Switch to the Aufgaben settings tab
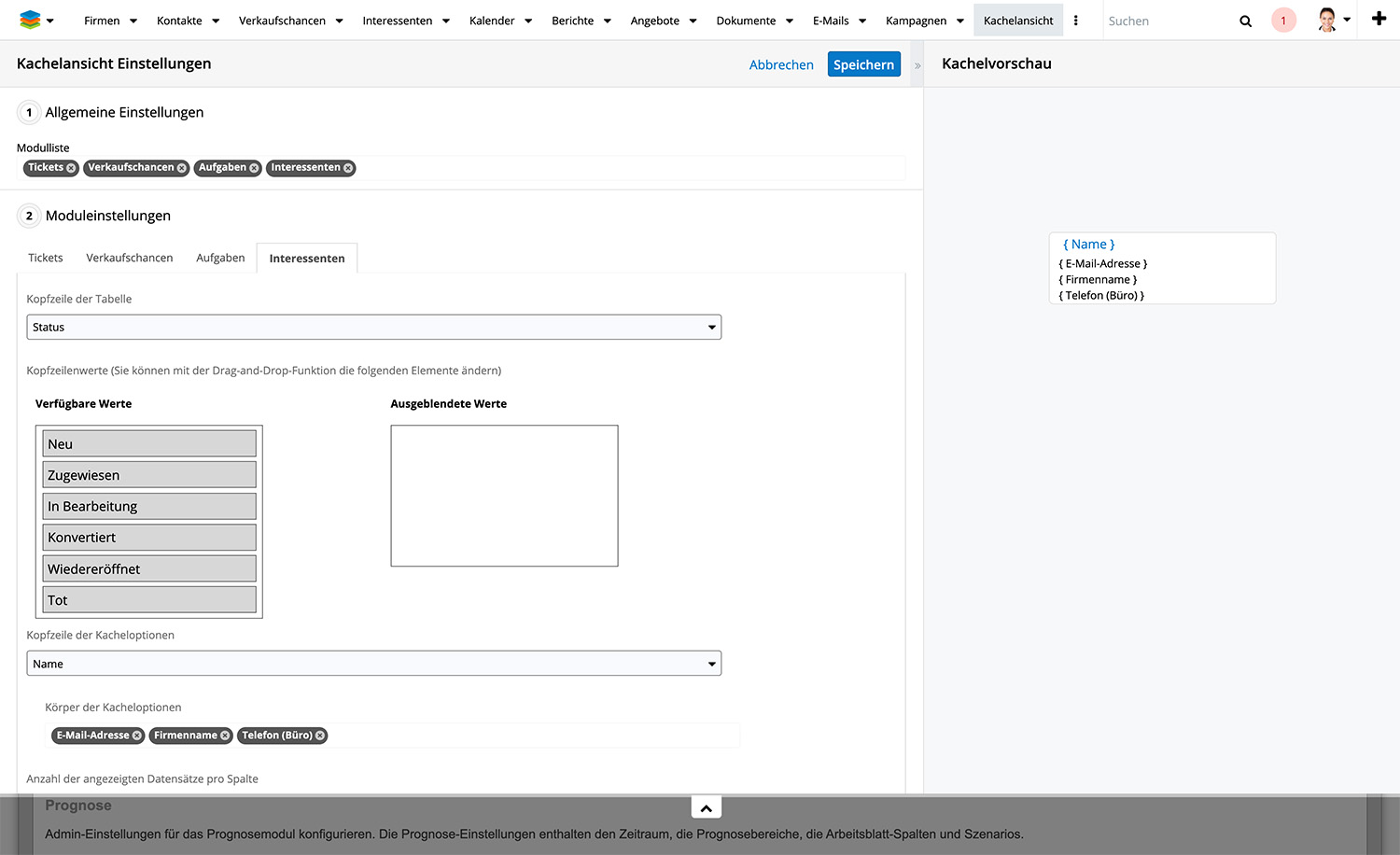Screen dimensions: 1400x855 coord(220,258)
